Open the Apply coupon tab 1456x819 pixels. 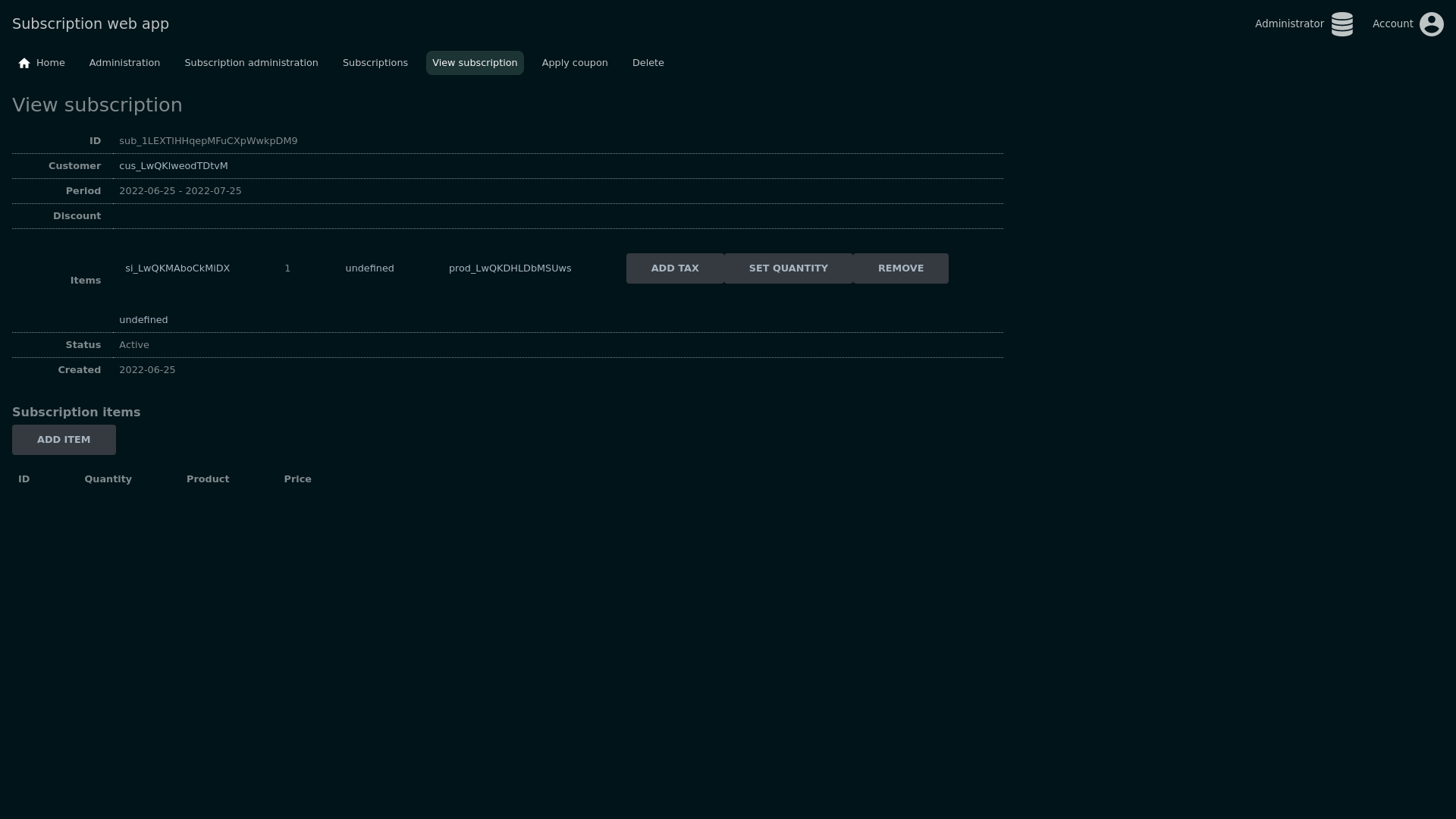pyautogui.click(x=574, y=63)
